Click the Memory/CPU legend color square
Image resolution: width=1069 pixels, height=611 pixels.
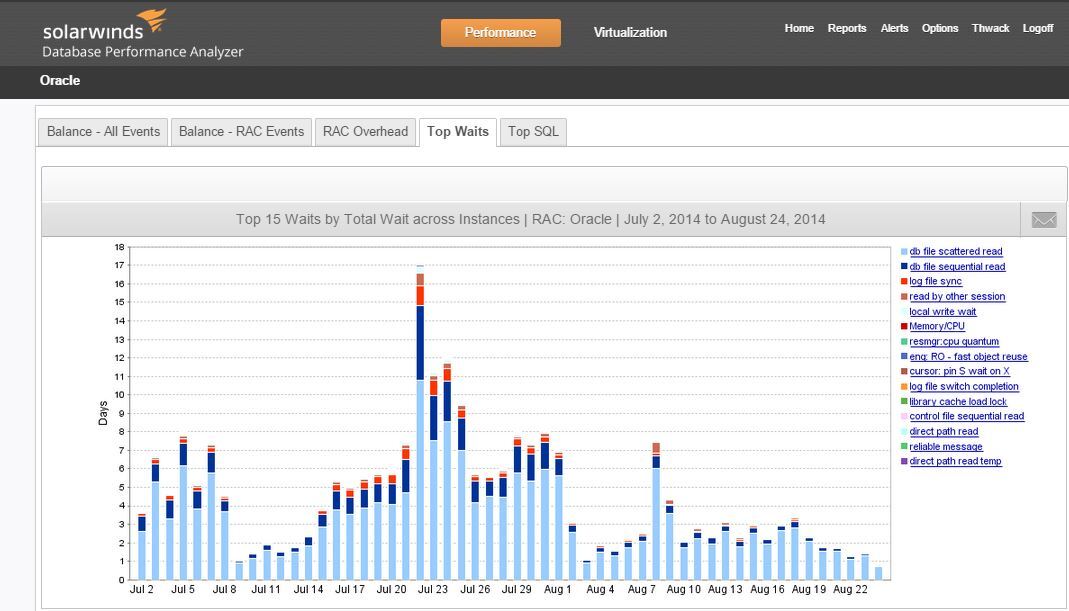(x=903, y=326)
